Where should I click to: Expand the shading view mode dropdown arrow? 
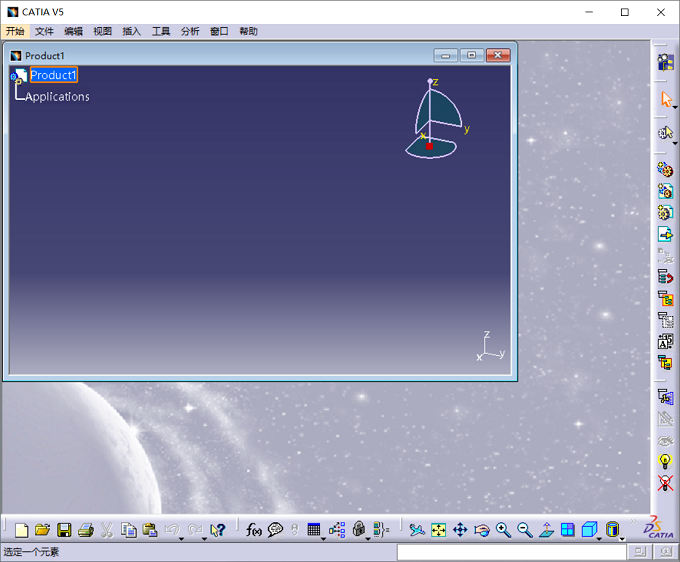click(x=622, y=539)
